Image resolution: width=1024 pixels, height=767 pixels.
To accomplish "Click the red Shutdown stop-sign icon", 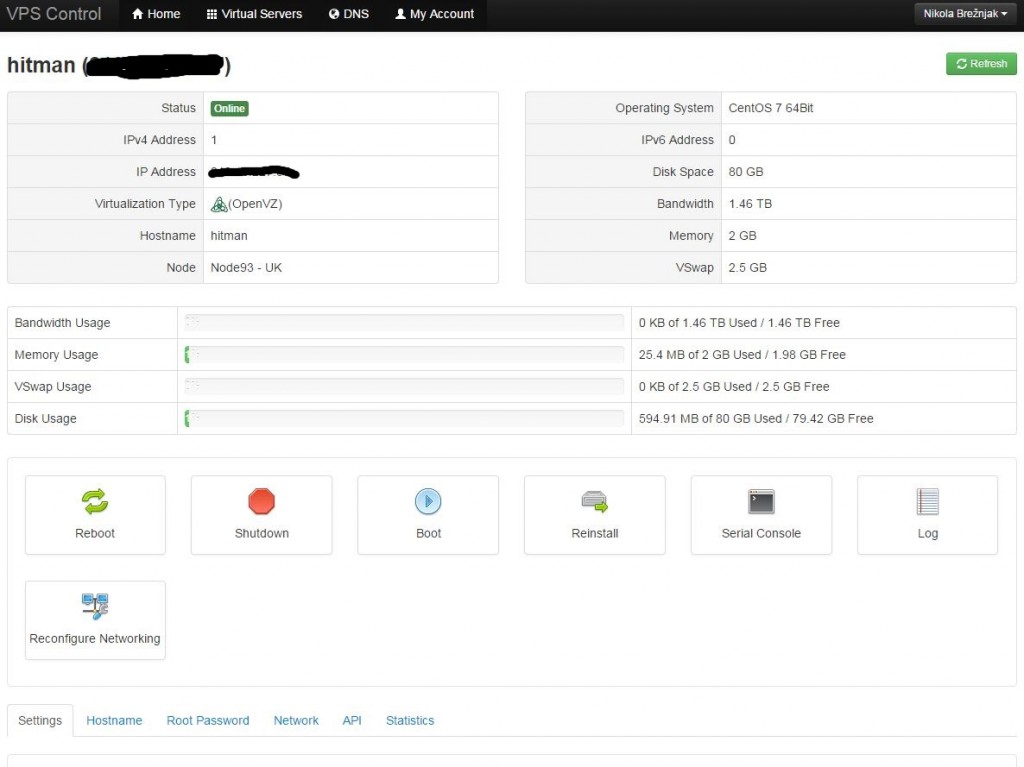I will 261,502.
